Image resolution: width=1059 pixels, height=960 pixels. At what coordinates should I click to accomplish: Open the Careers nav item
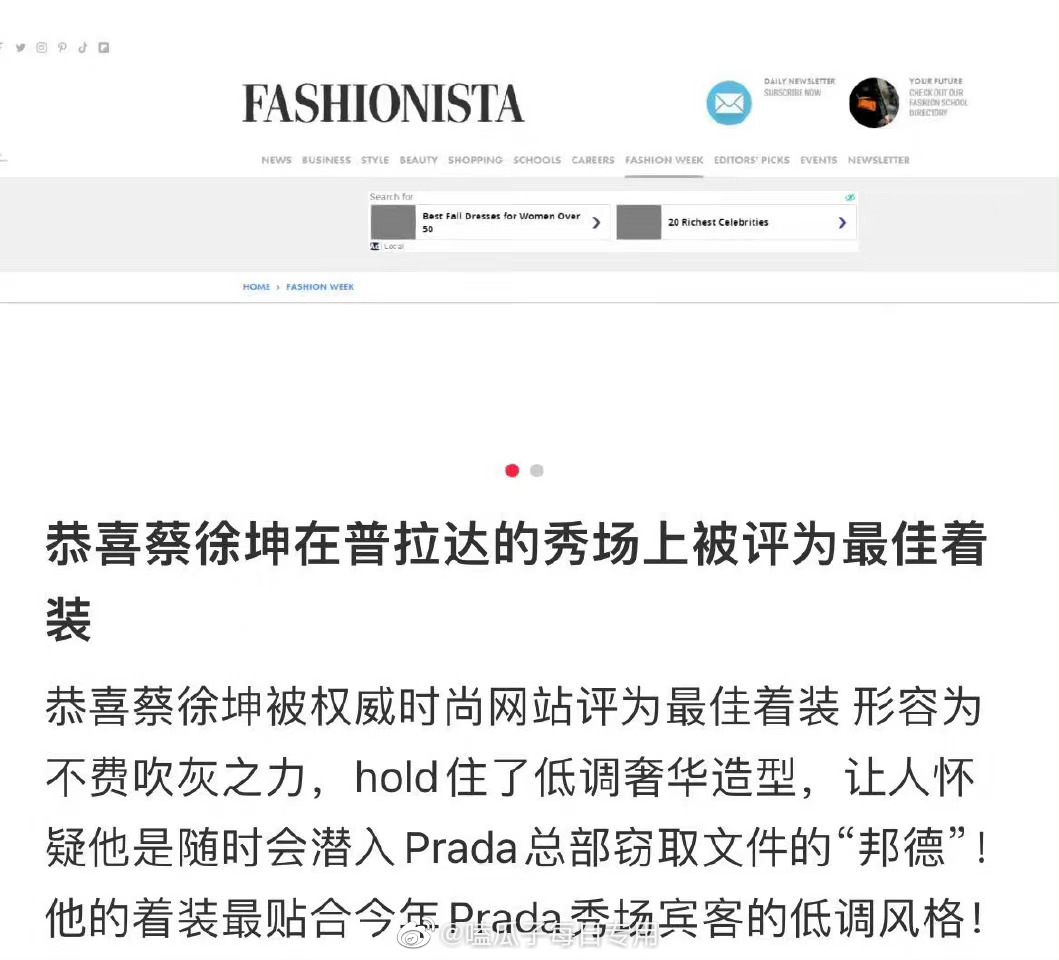coord(593,160)
